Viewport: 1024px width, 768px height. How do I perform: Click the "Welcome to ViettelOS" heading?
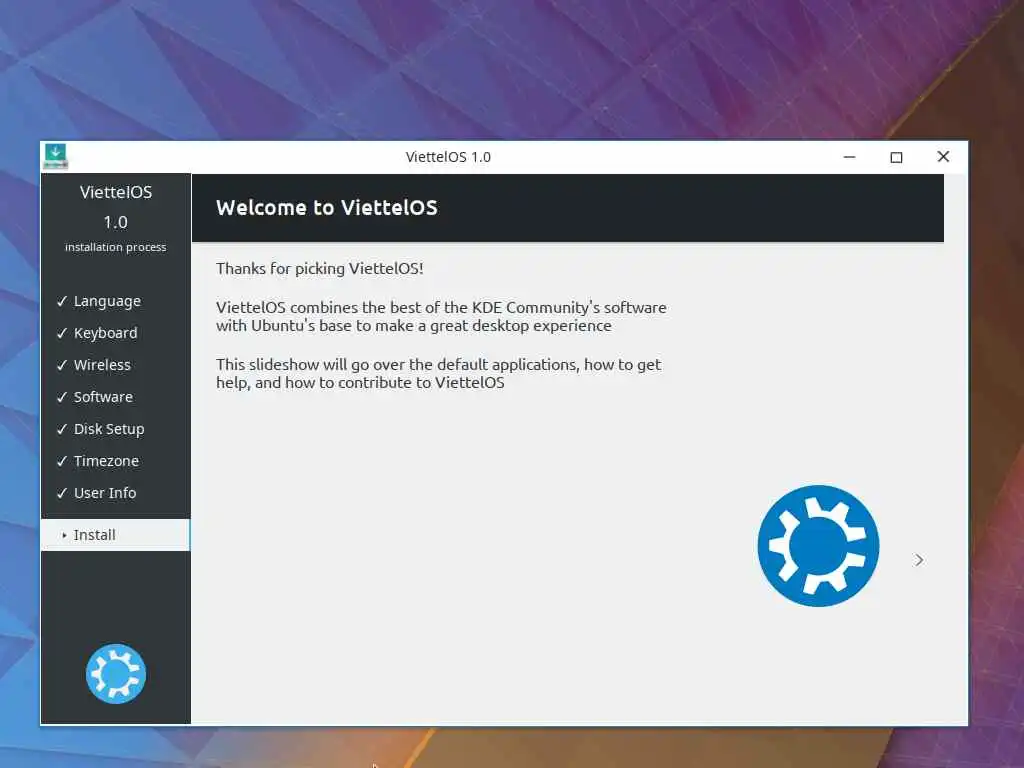(x=327, y=208)
